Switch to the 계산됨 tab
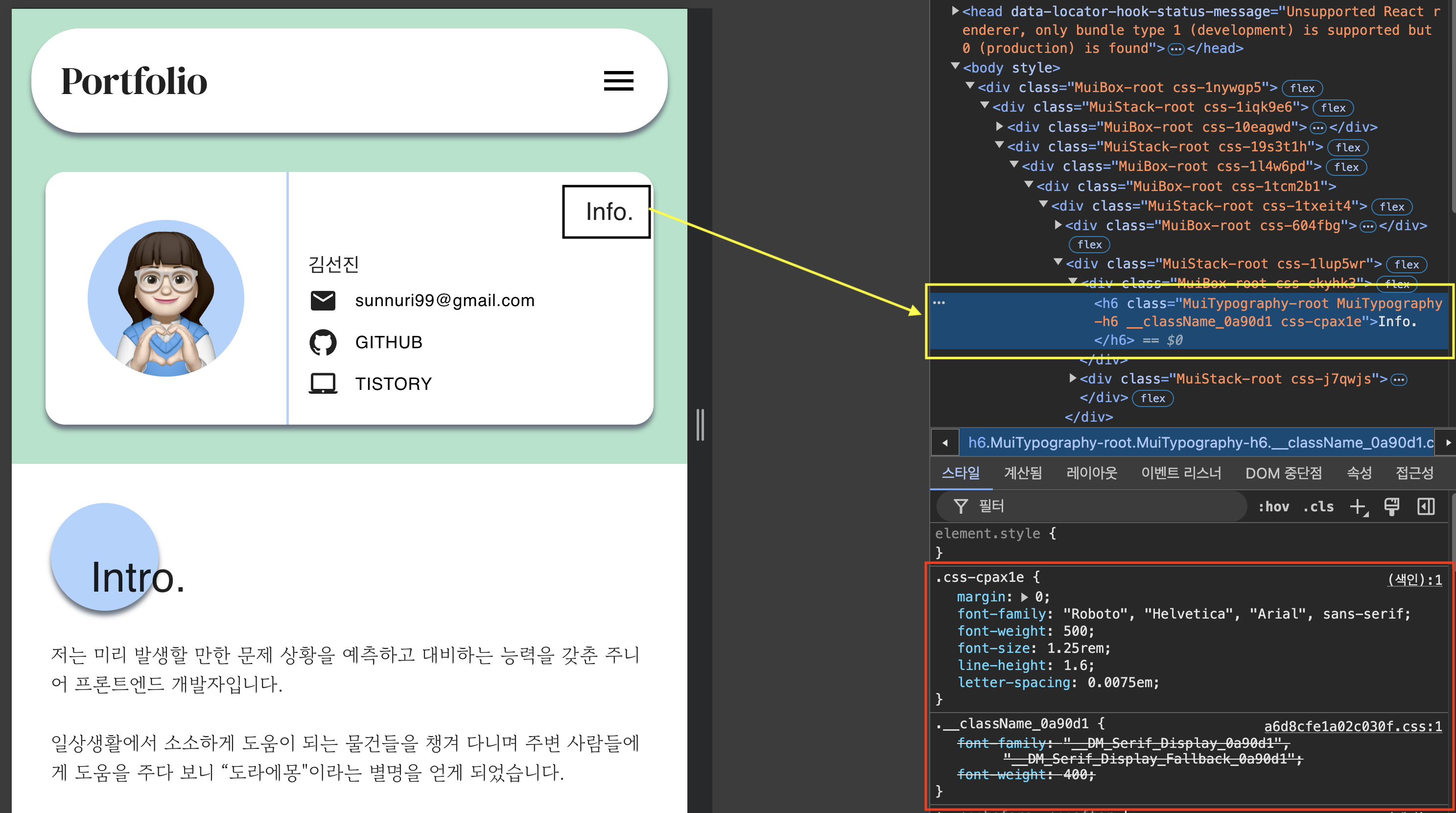 click(1022, 473)
